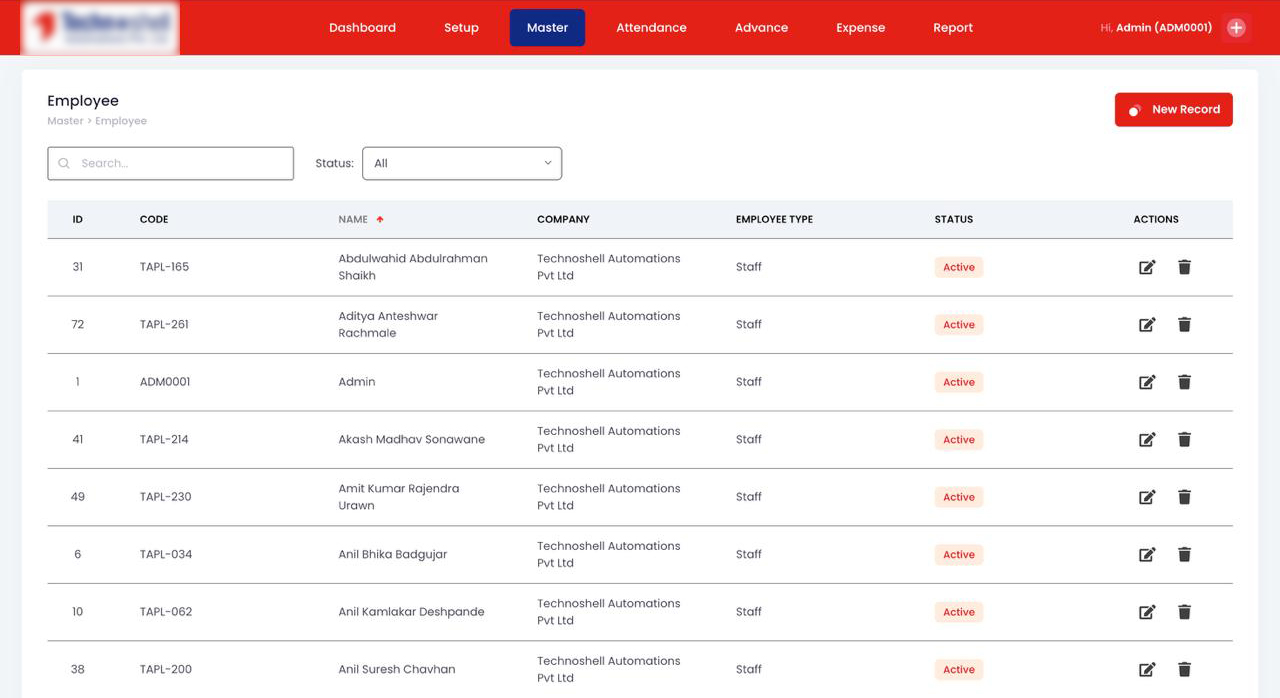Select the Expense menu

(860, 28)
